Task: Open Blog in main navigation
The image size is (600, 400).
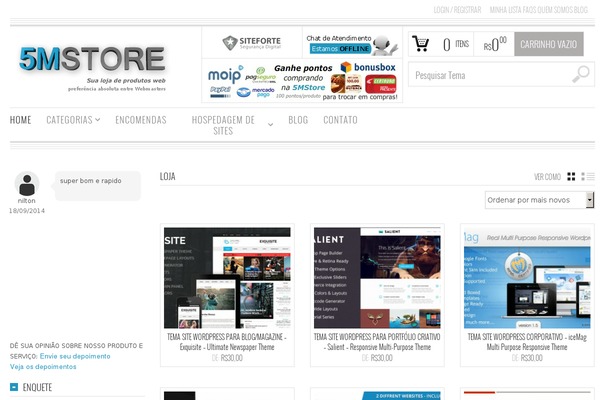Action: [x=298, y=120]
